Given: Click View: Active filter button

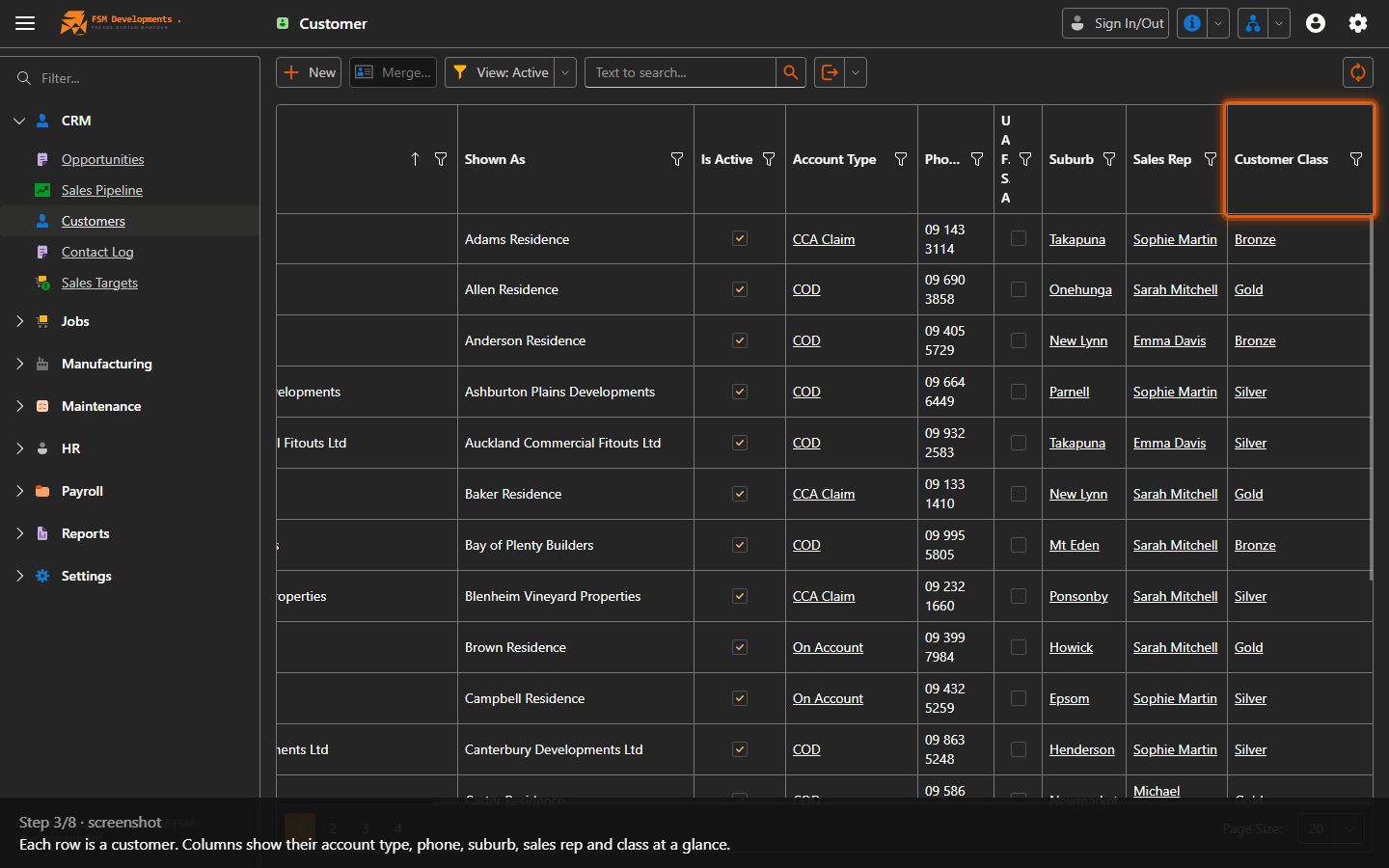Looking at the screenshot, I should [x=500, y=72].
